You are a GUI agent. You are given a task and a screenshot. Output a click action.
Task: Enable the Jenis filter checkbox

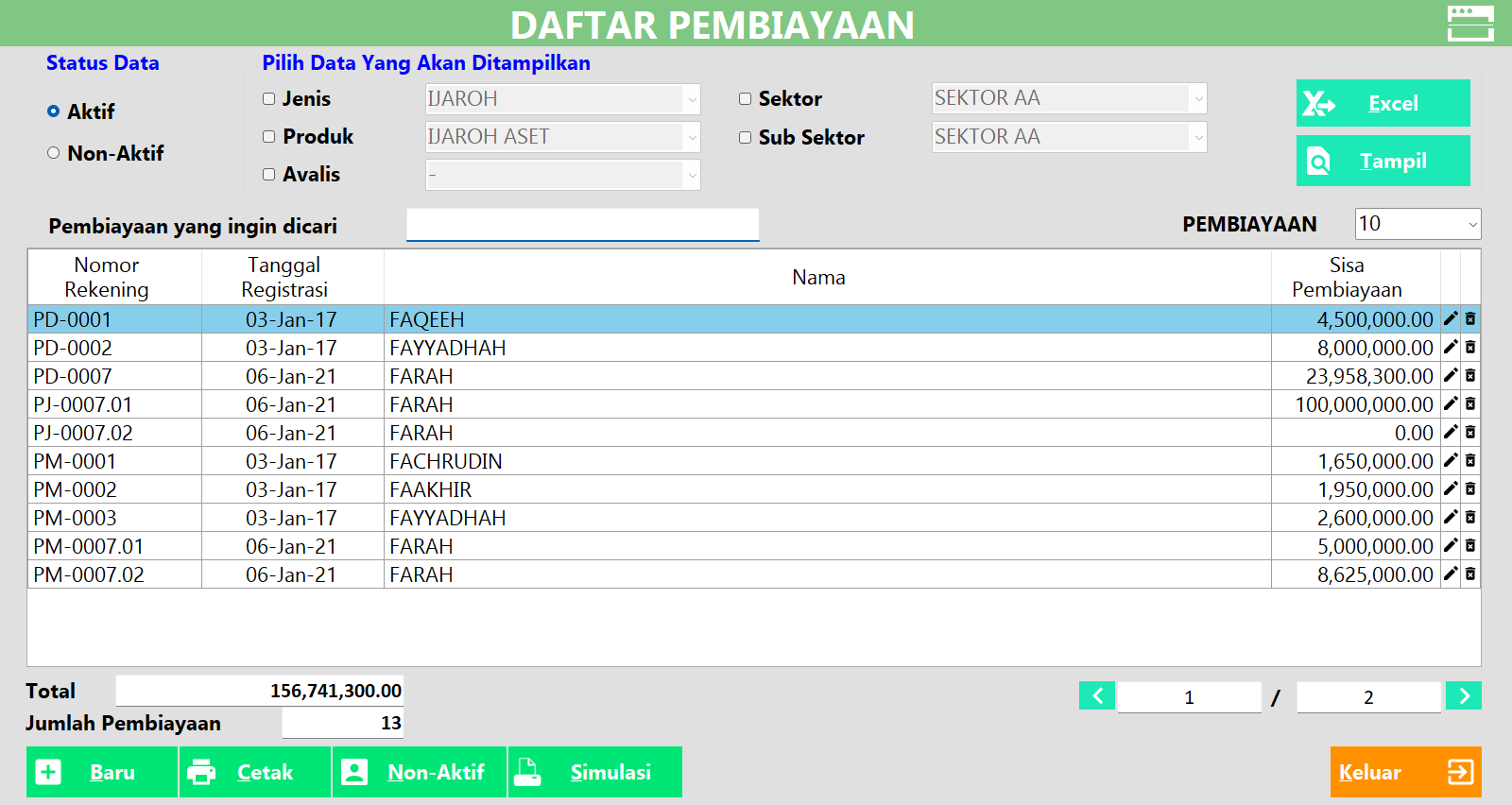point(269,99)
